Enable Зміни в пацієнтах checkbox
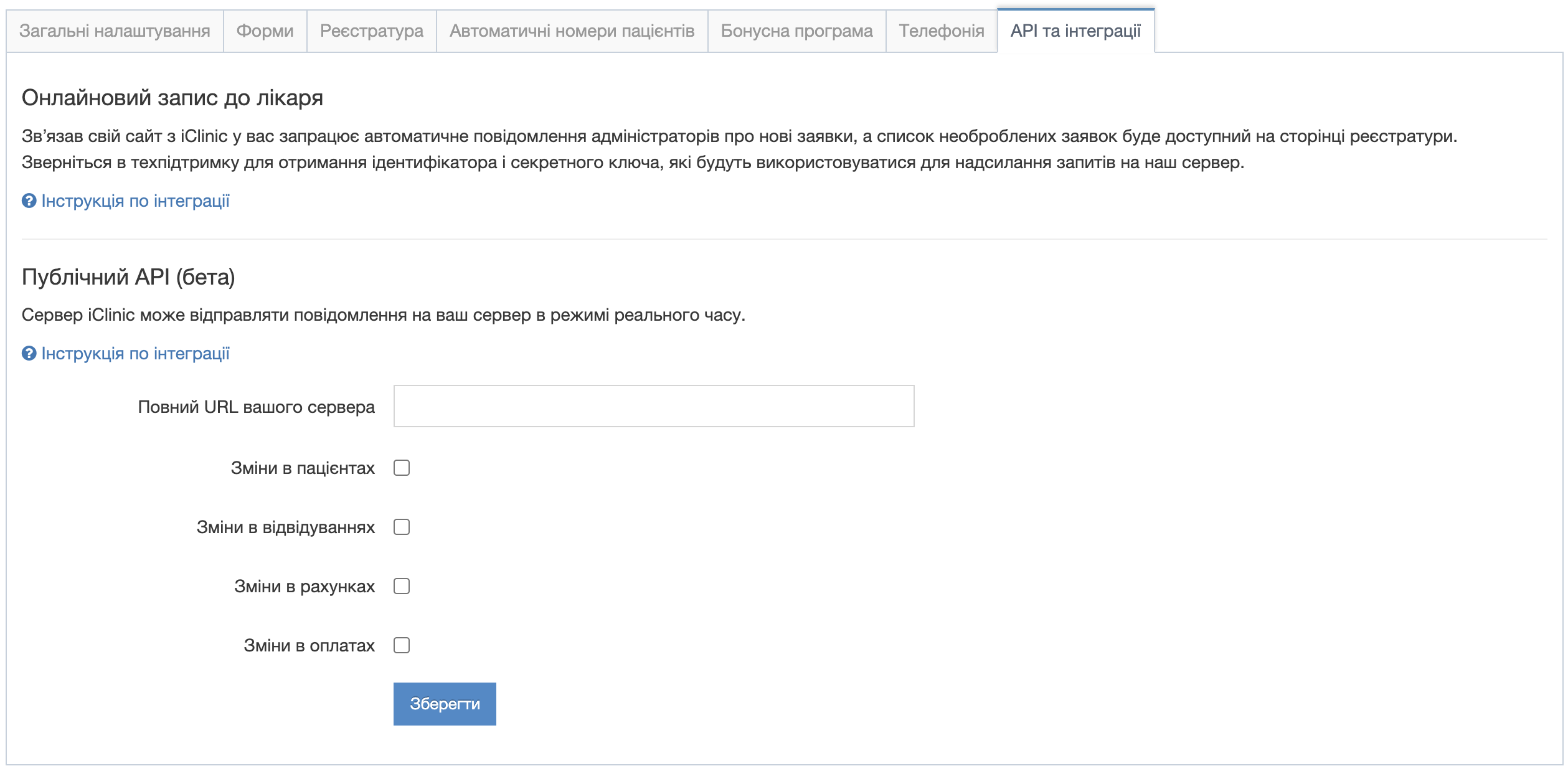Image resolution: width=1568 pixels, height=771 pixels. coord(402,468)
